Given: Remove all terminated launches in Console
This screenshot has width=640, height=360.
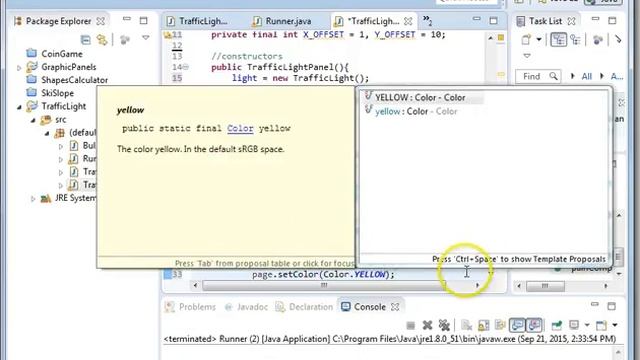Looking at the screenshot, I should pyautogui.click(x=444, y=325).
